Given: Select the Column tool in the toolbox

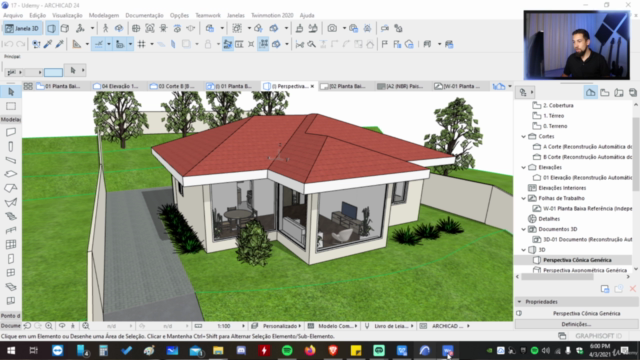Looking at the screenshot, I should coord(11,146).
